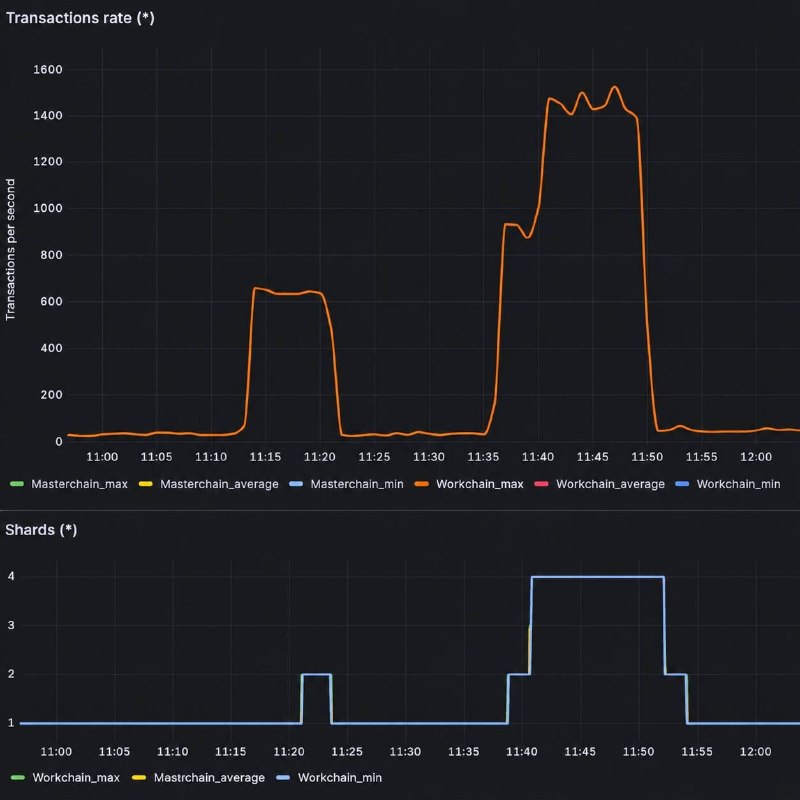Click the 600 TPS plateau on the orange line

[x=288, y=293]
